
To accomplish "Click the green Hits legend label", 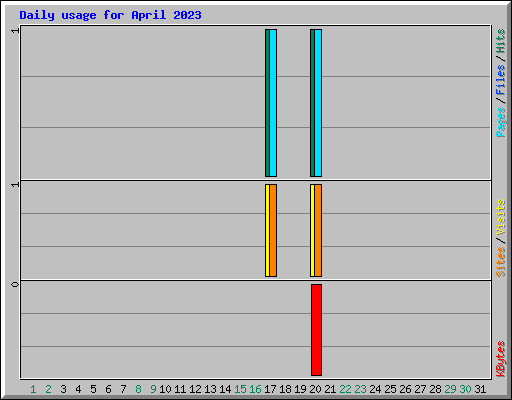I will pos(500,41).
